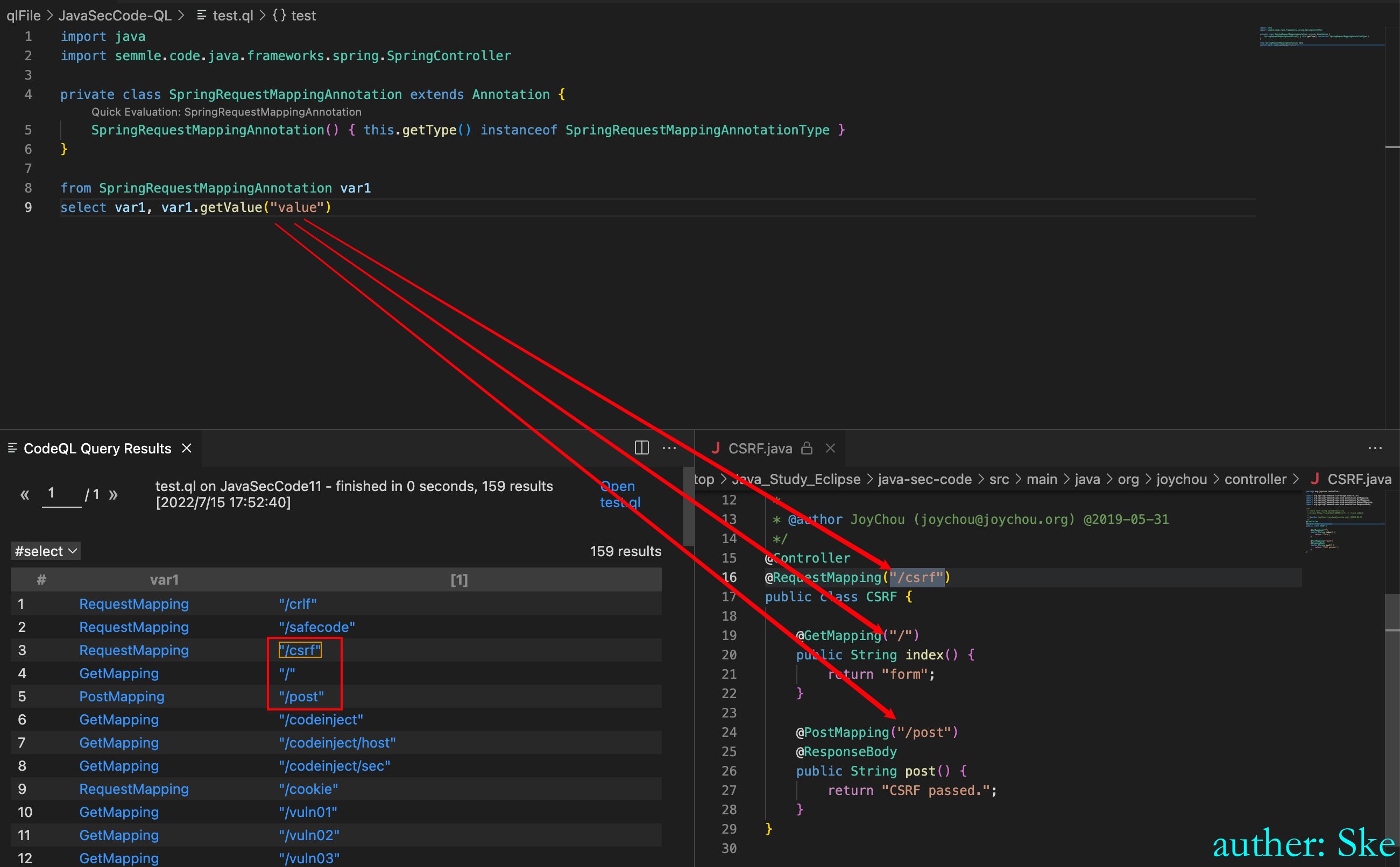Click src breadcrumb in CSRF.java editor
Viewport: 1400px width, 867px height.
[x=999, y=479]
